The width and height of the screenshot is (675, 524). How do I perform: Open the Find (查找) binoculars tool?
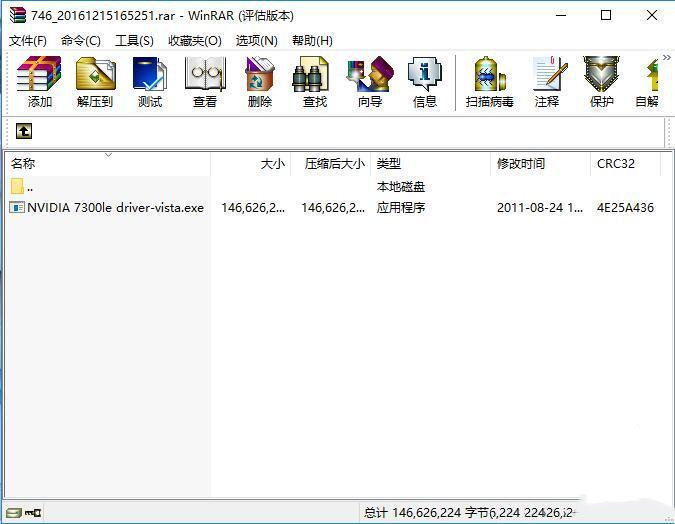(314, 82)
